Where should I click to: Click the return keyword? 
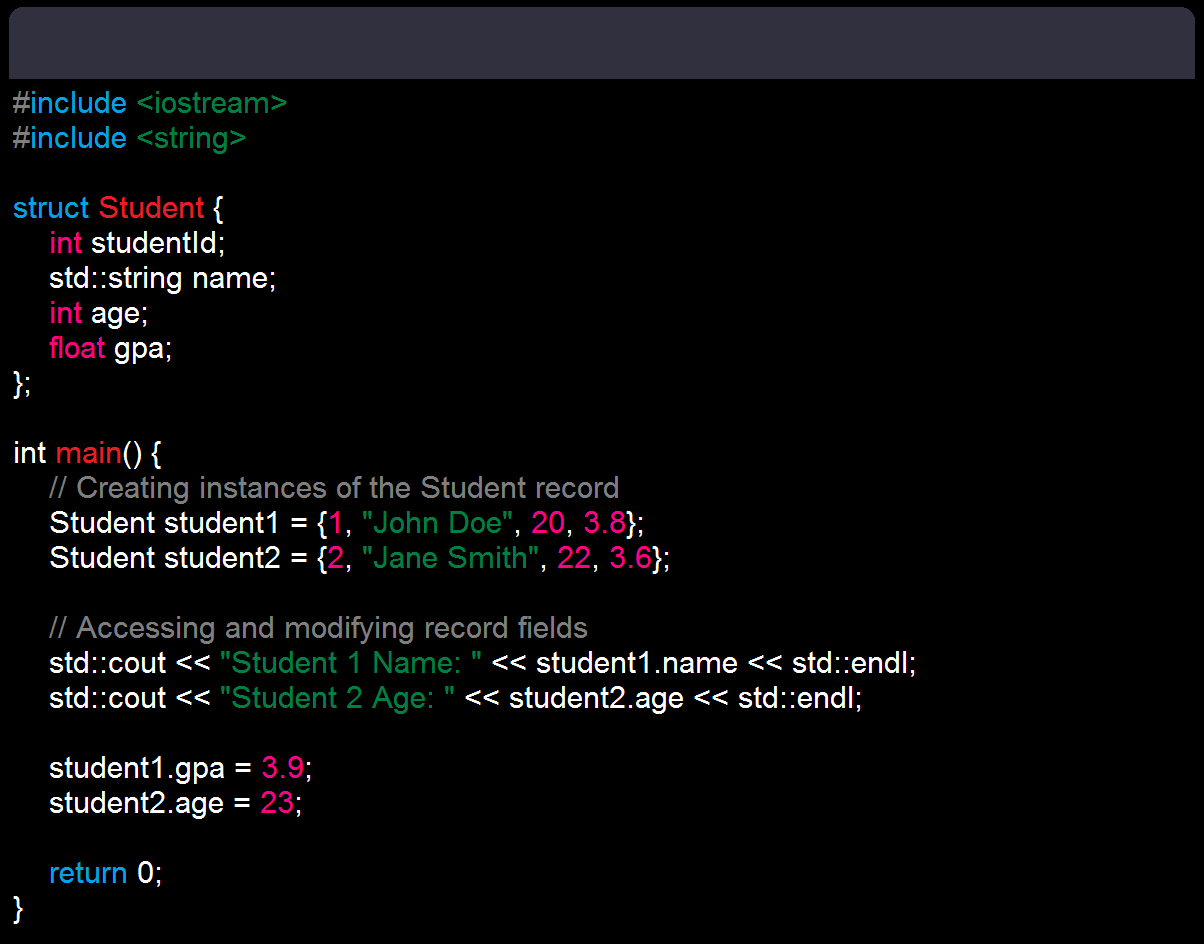88,873
